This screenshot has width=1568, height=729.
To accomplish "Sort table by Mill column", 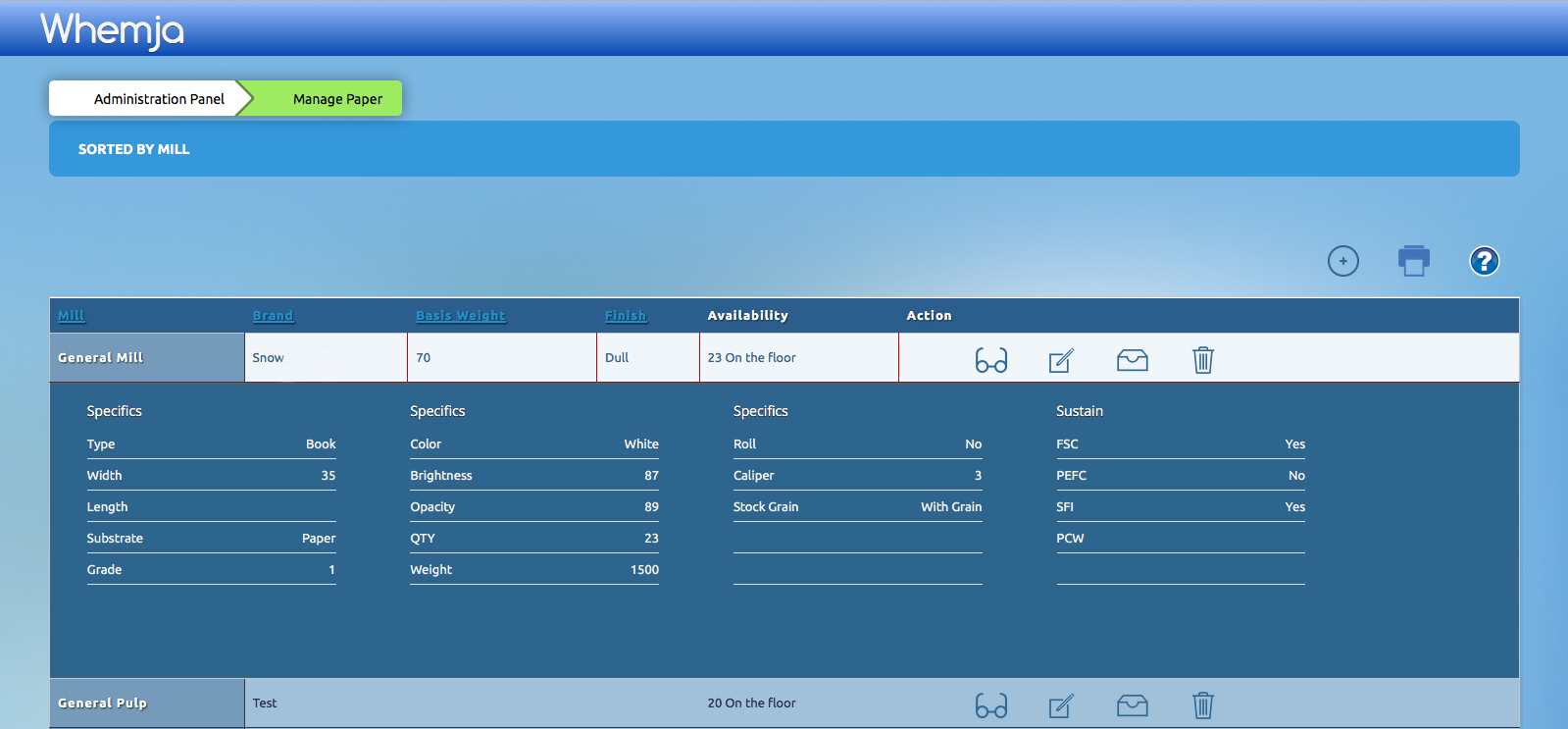I will click(72, 316).
